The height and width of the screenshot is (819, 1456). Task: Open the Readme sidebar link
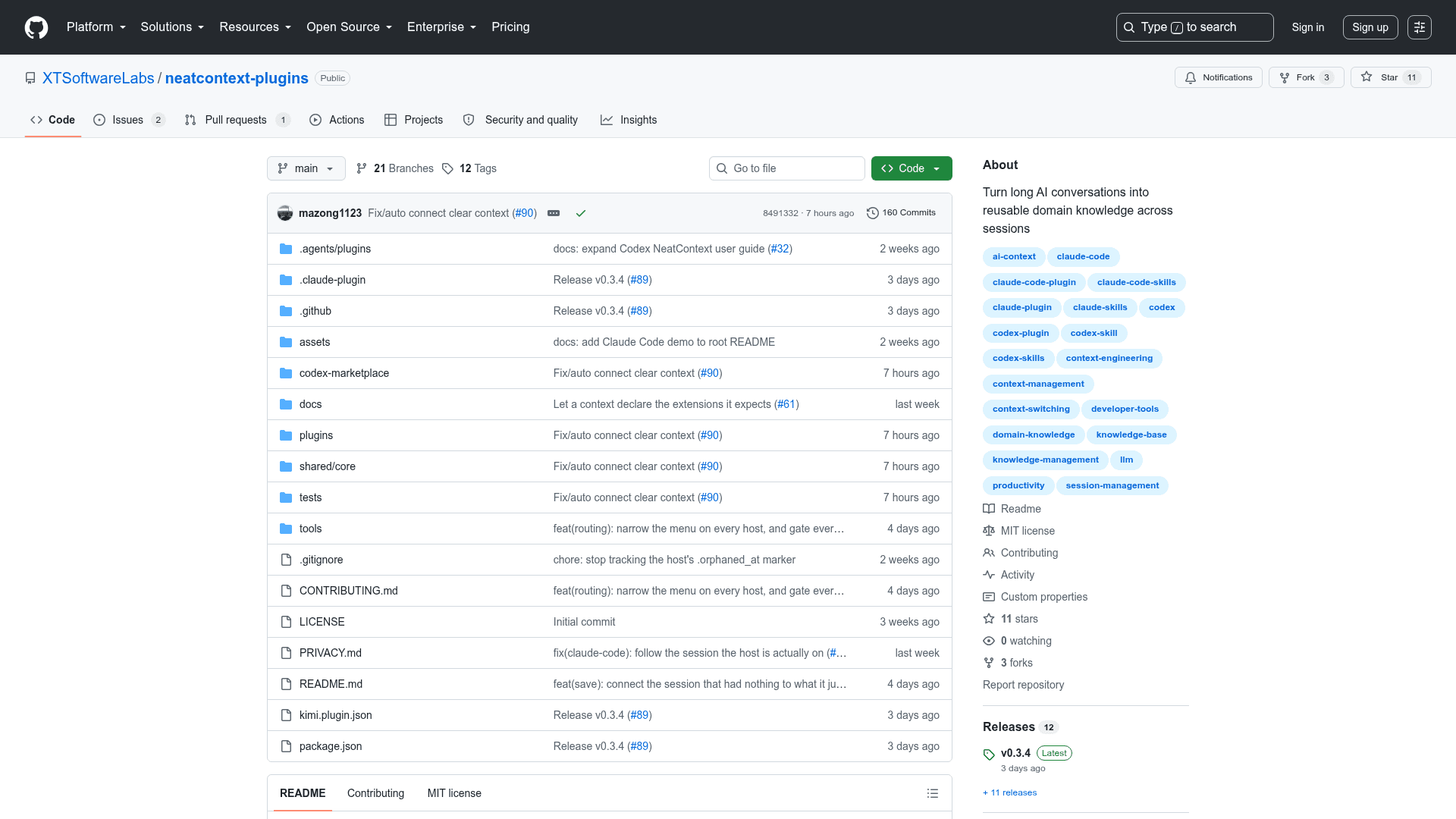click(1012, 509)
